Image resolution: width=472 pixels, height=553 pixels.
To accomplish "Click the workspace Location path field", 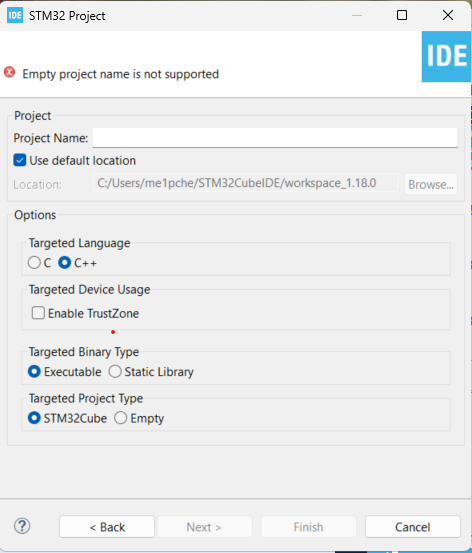I will (x=246, y=183).
